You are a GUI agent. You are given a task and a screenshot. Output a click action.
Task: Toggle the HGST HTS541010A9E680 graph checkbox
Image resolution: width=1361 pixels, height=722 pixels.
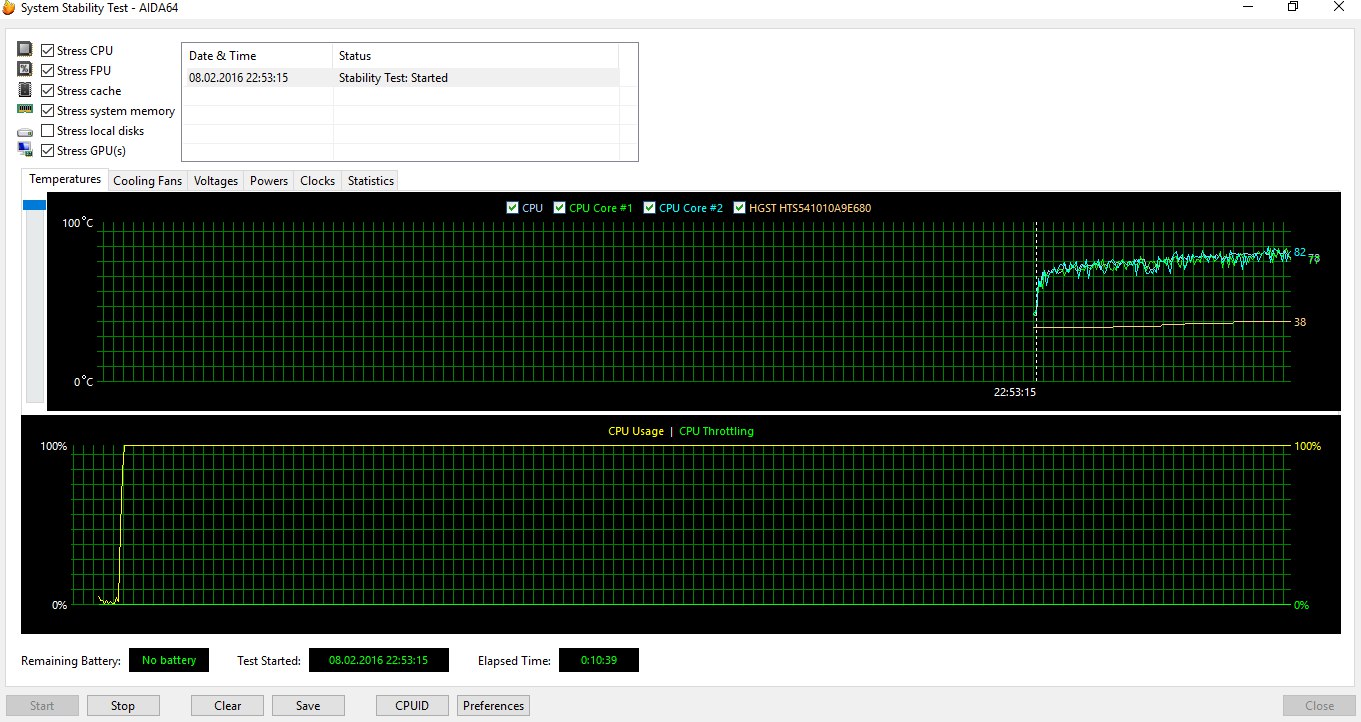[739, 208]
